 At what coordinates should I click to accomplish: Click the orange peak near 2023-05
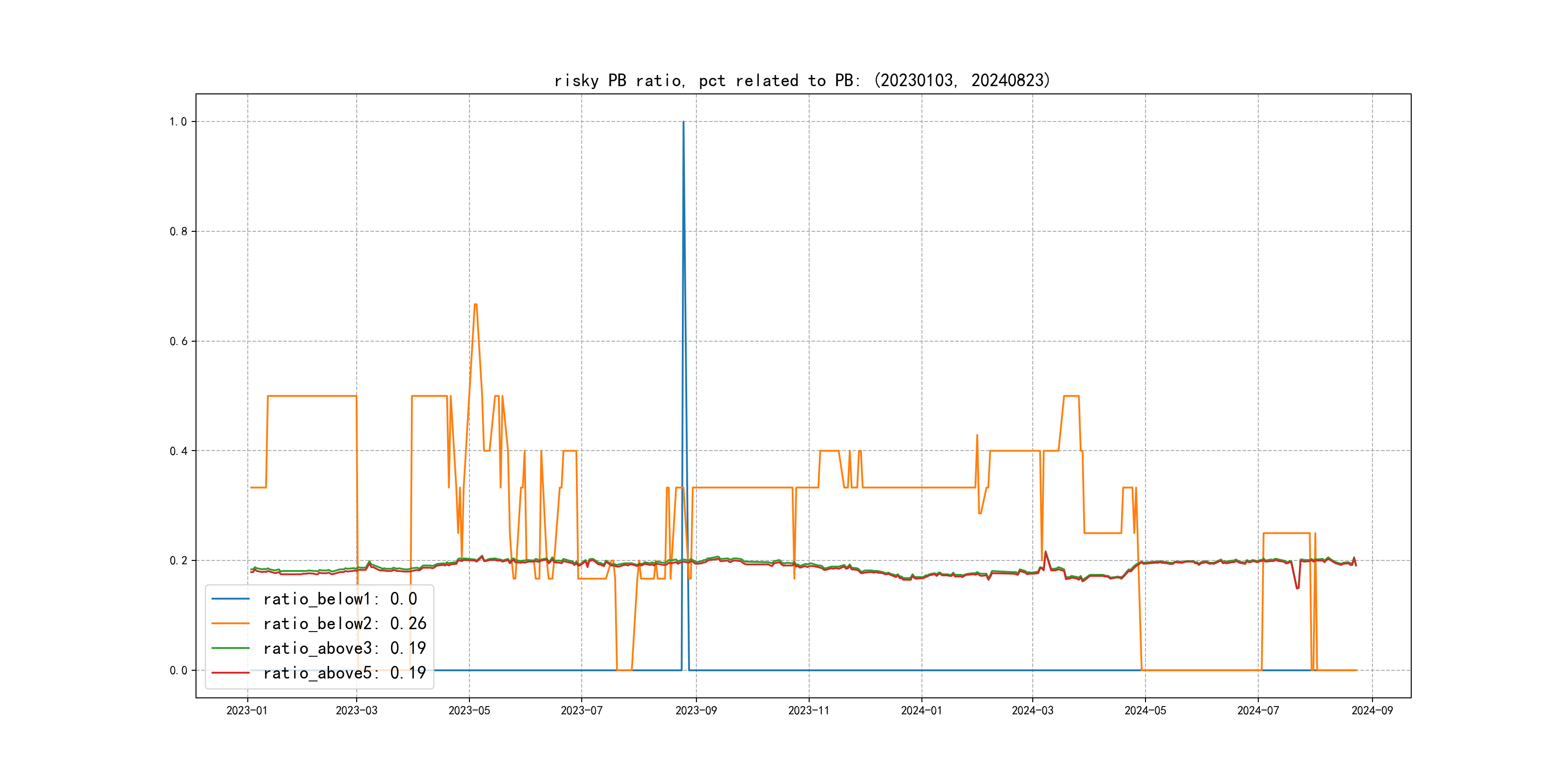tap(475, 304)
